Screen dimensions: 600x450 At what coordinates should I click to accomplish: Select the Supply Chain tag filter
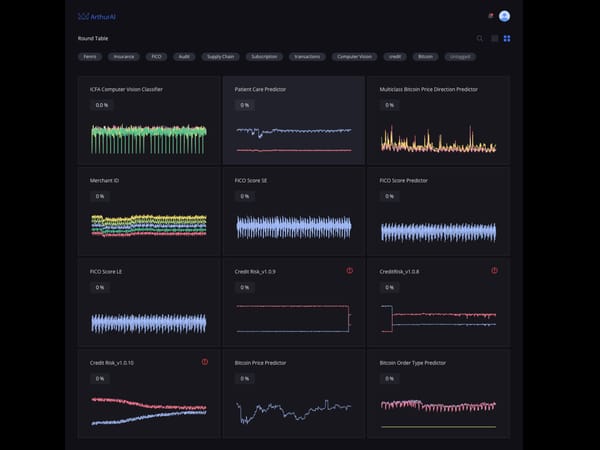click(x=220, y=57)
